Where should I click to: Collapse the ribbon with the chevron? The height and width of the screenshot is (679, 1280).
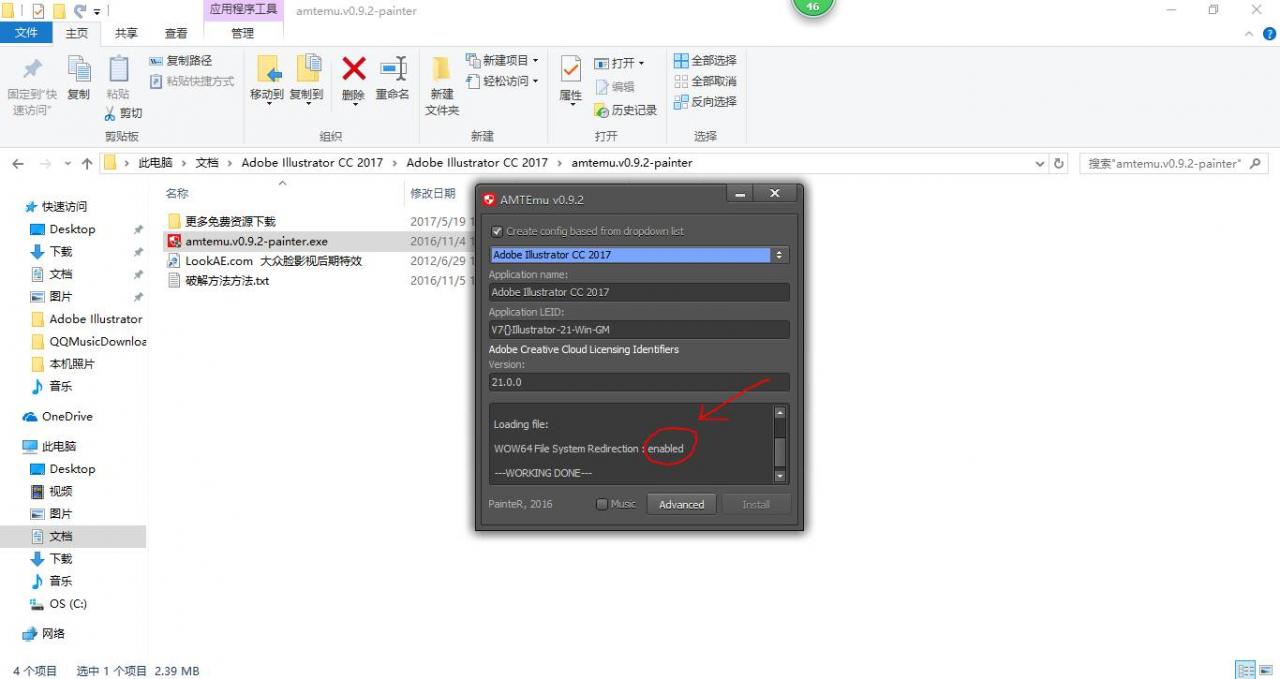[x=1251, y=33]
